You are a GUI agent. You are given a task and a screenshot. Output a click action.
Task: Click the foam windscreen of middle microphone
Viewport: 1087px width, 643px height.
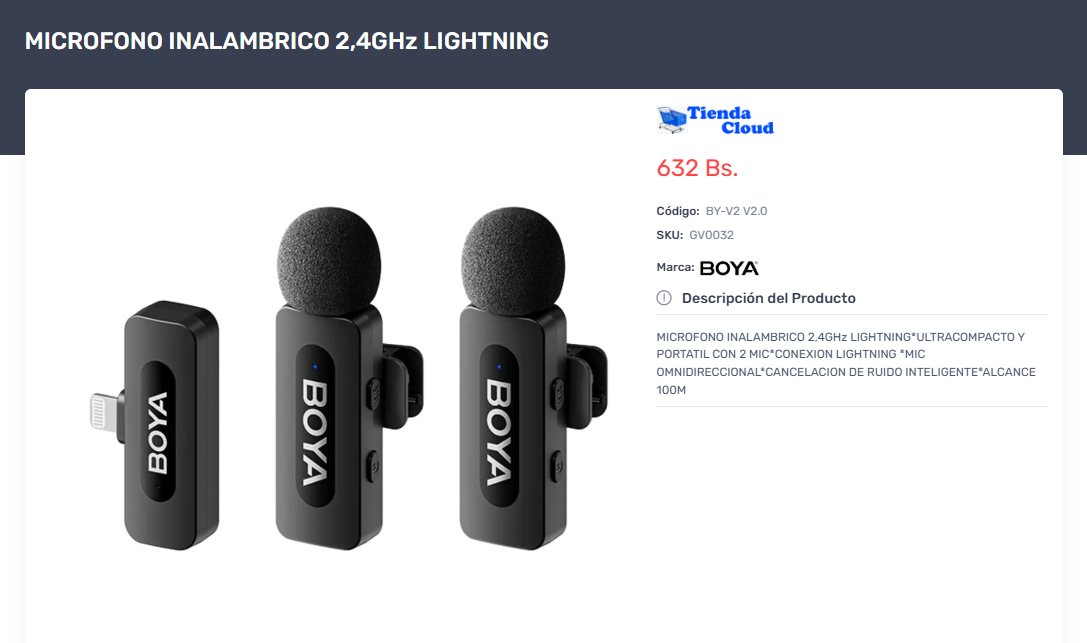point(329,260)
